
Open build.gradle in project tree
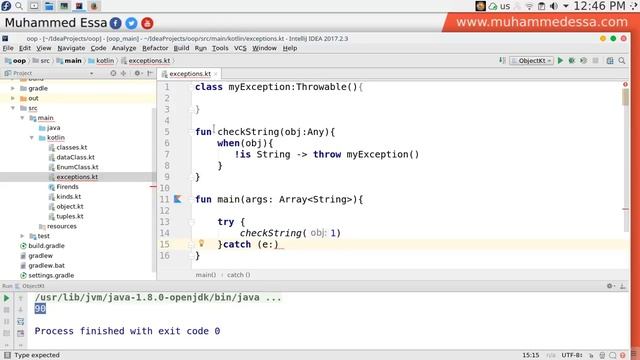pyautogui.click(x=46, y=246)
